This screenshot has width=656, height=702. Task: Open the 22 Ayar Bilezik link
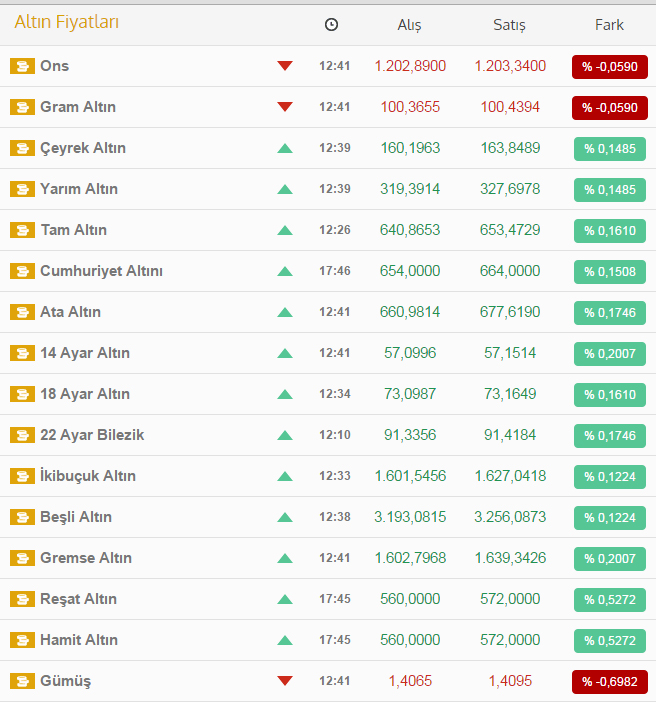tap(92, 435)
